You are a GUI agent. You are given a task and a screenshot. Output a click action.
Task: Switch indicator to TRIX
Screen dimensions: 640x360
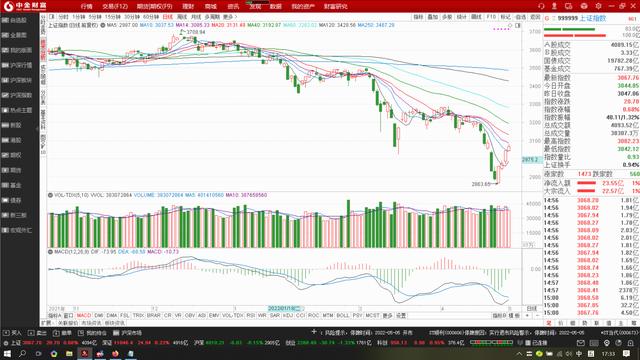(138, 316)
